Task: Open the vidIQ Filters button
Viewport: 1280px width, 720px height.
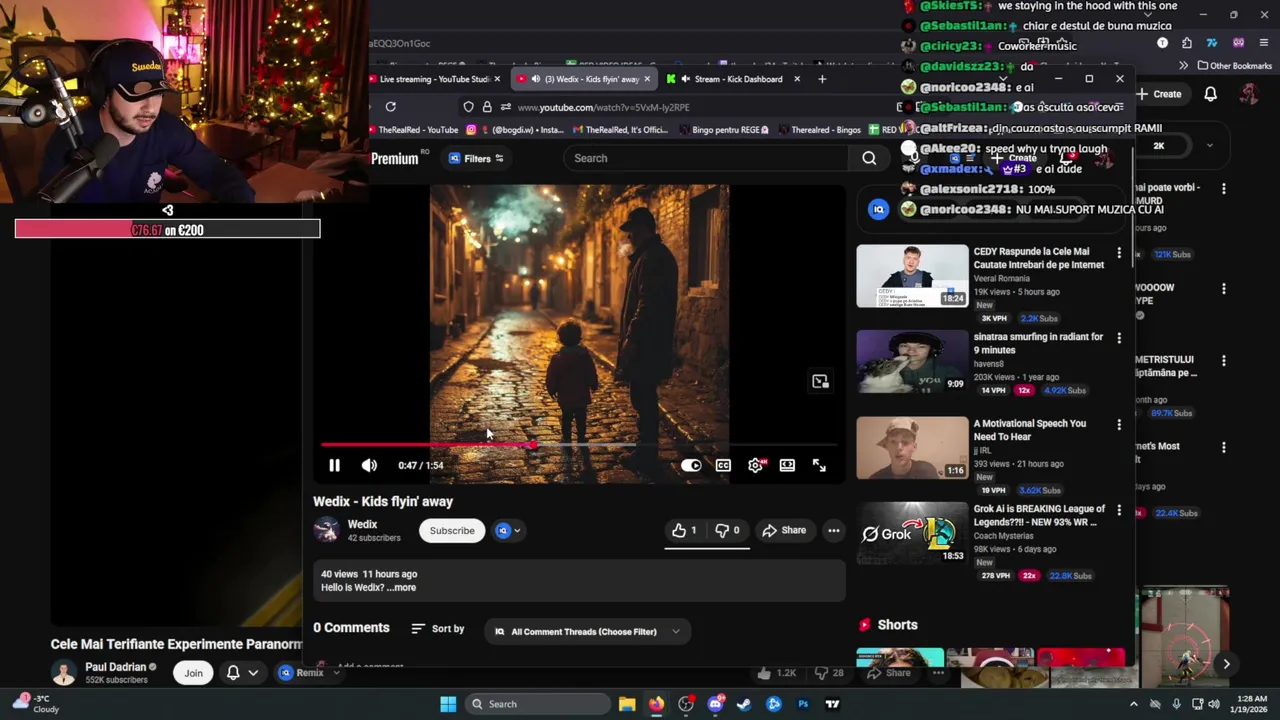Action: click(x=476, y=158)
